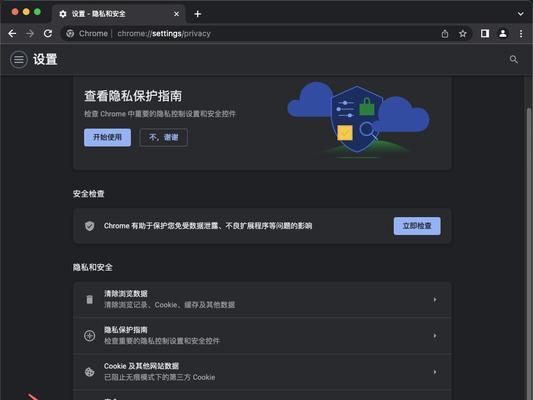The image size is (533, 400).
Task: Open the 隐私保护指南 settings row
Action: coord(262,336)
